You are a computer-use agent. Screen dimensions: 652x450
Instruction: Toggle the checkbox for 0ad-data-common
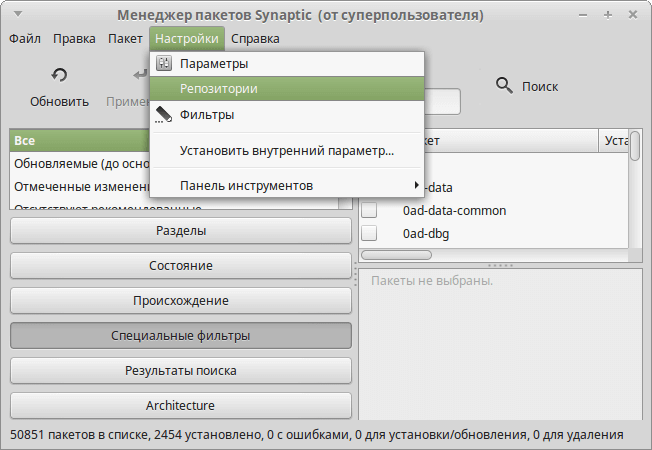coord(369,210)
